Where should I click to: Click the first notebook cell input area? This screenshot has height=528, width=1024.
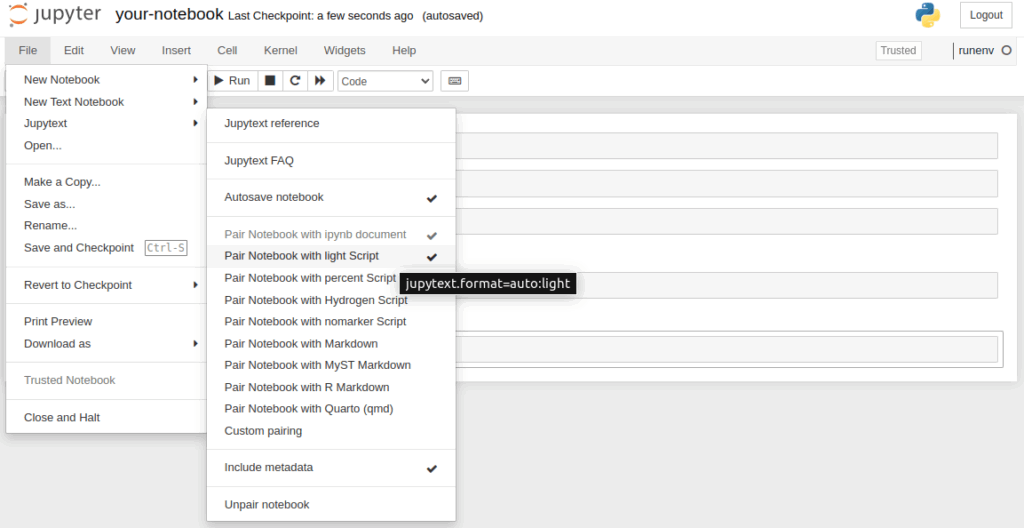pos(726,146)
